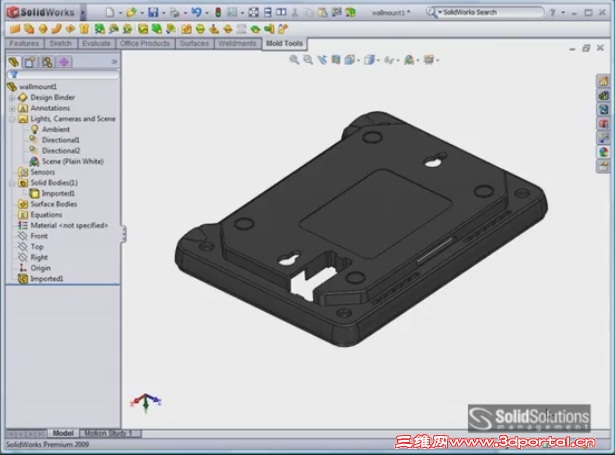Open the Save dropdown arrow
Screen dimensions: 615x455
click(x=164, y=13)
